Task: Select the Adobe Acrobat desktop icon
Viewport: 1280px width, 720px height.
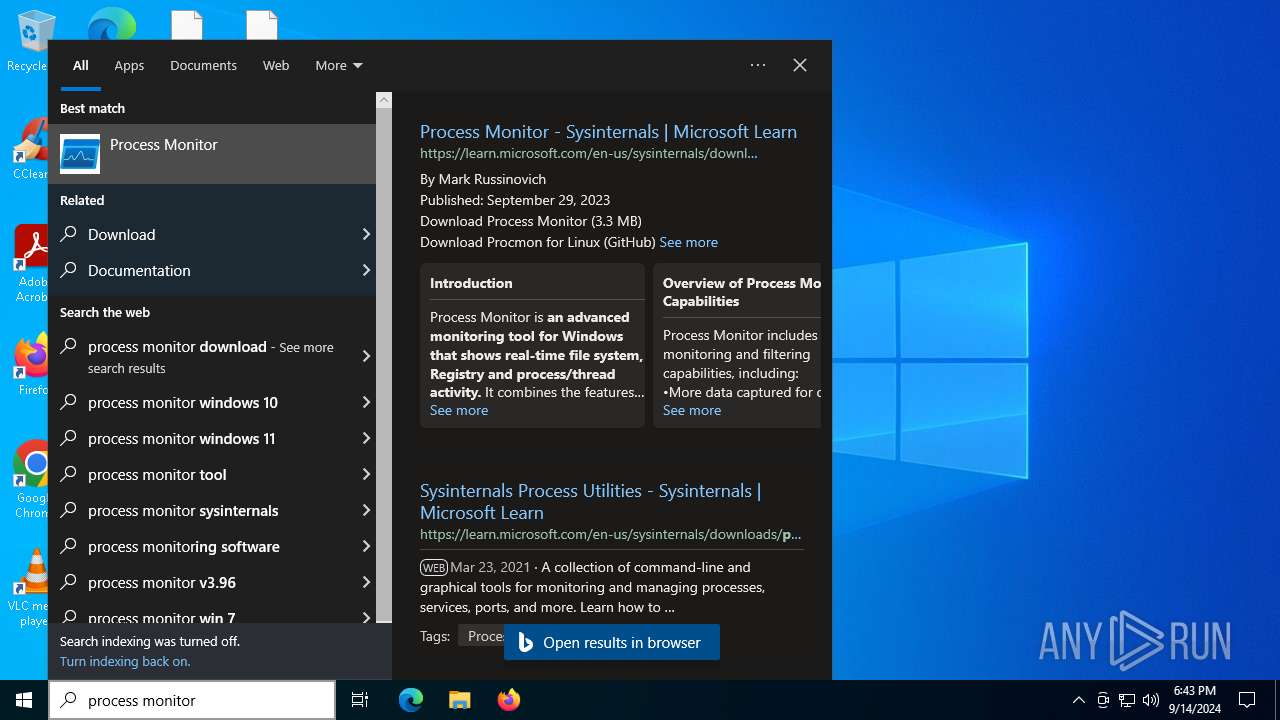Action: click(30, 262)
